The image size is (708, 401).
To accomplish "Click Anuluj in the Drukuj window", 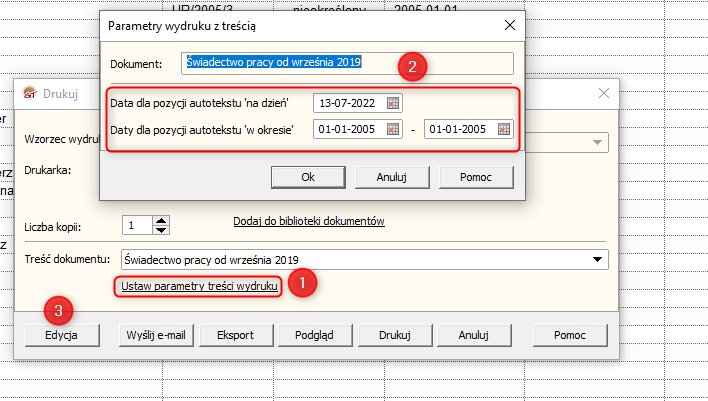I will [474, 335].
